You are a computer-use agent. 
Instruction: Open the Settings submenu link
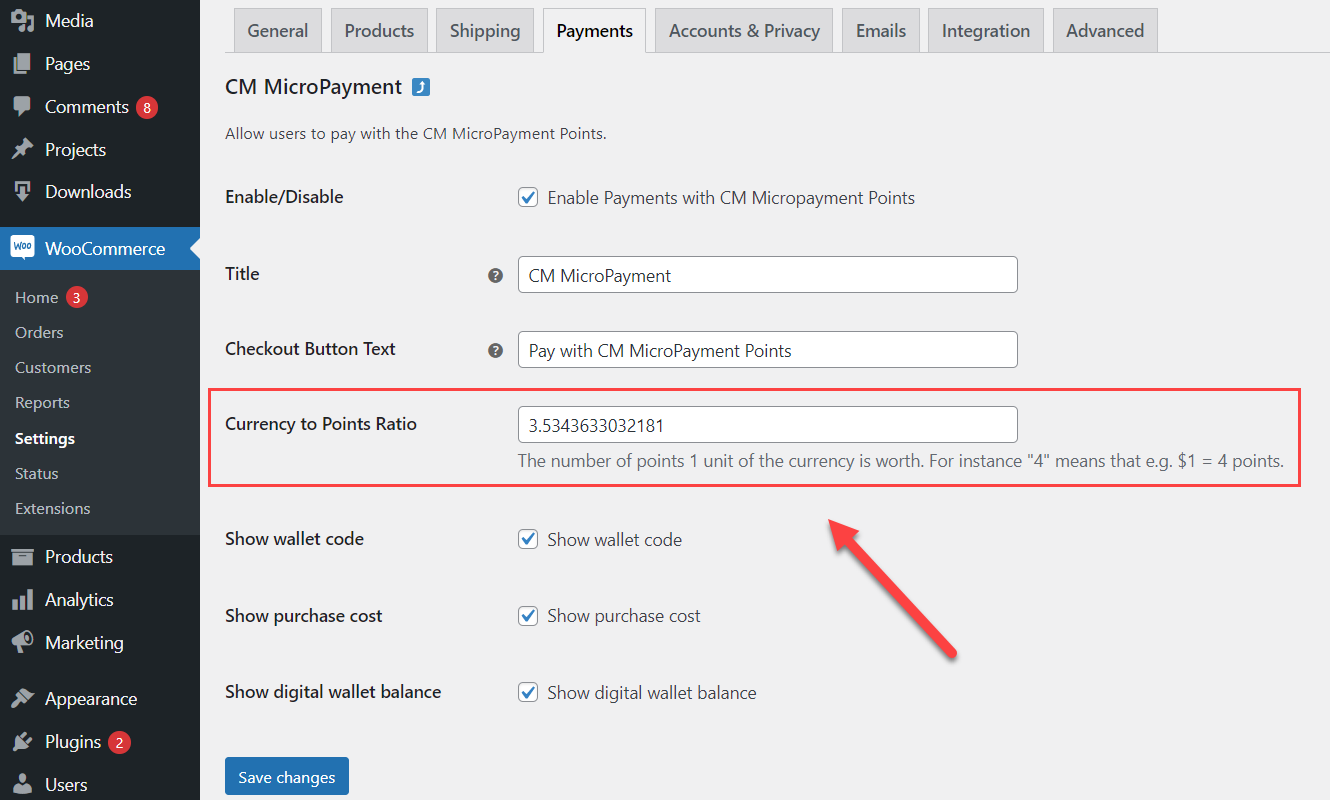(45, 438)
